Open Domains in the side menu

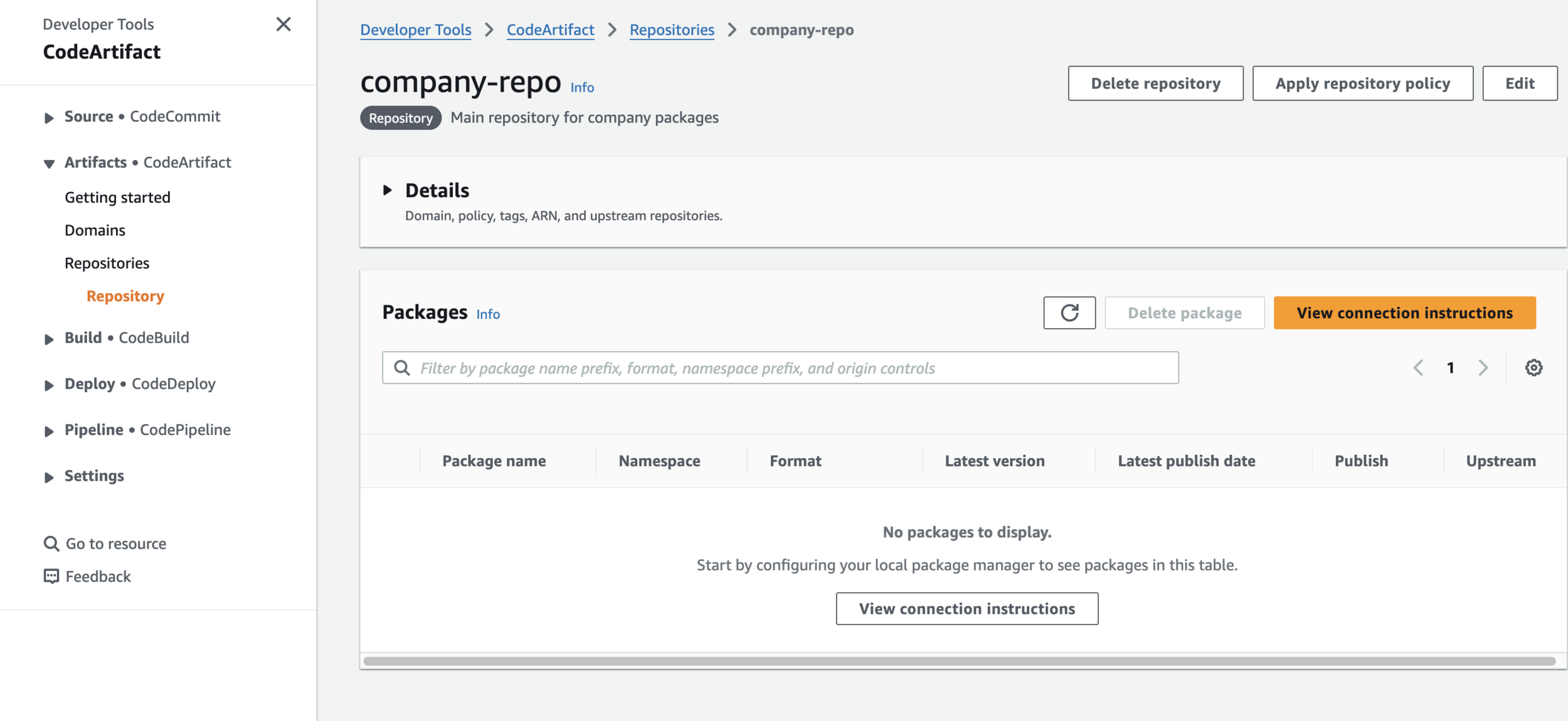coord(95,230)
